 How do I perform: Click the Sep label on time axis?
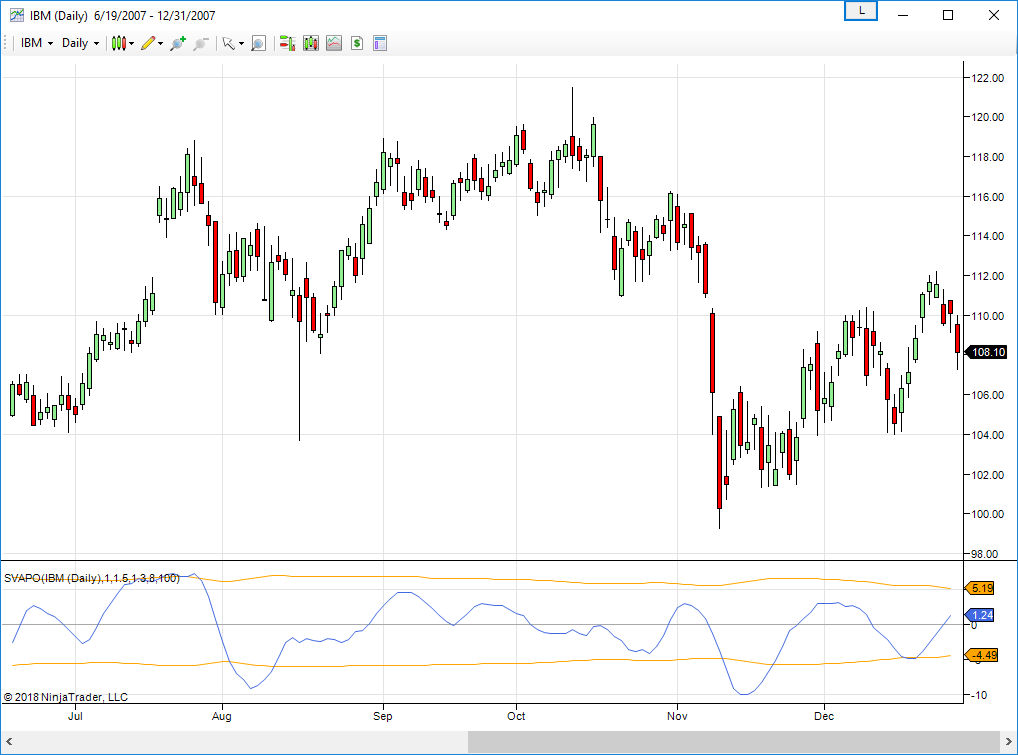(x=382, y=716)
